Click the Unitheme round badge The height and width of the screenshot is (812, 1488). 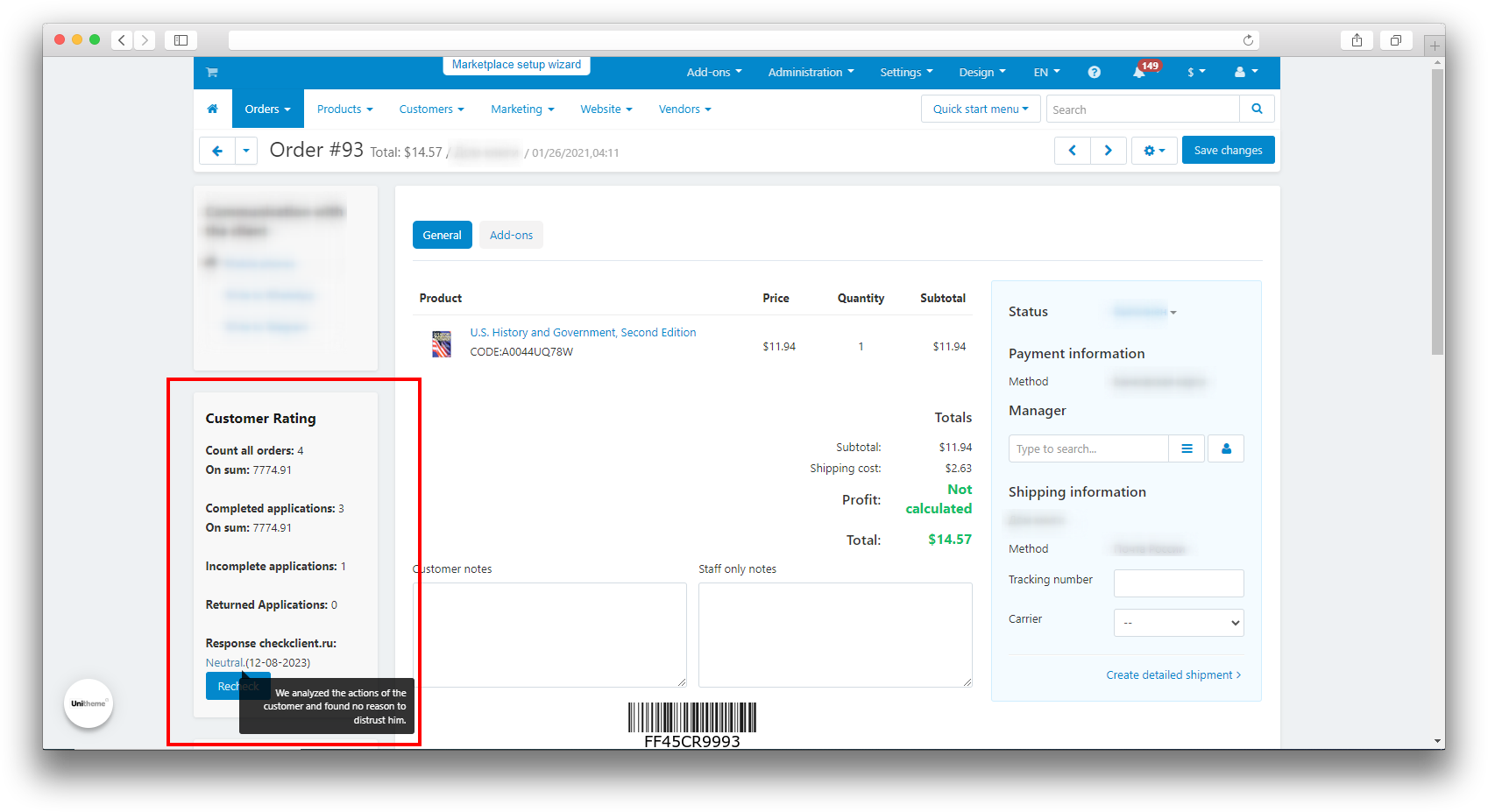click(x=89, y=703)
